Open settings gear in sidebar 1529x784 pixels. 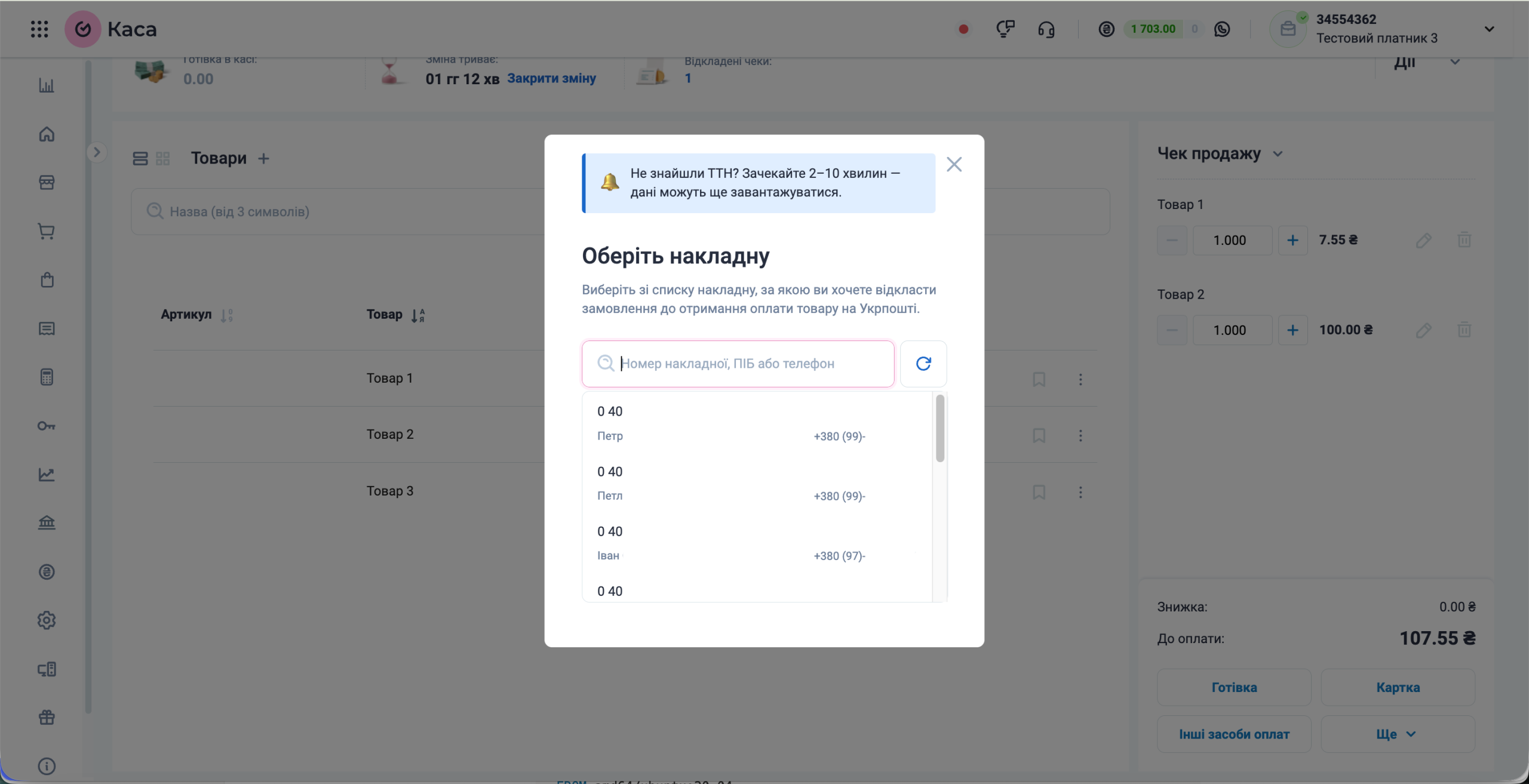pos(47,620)
